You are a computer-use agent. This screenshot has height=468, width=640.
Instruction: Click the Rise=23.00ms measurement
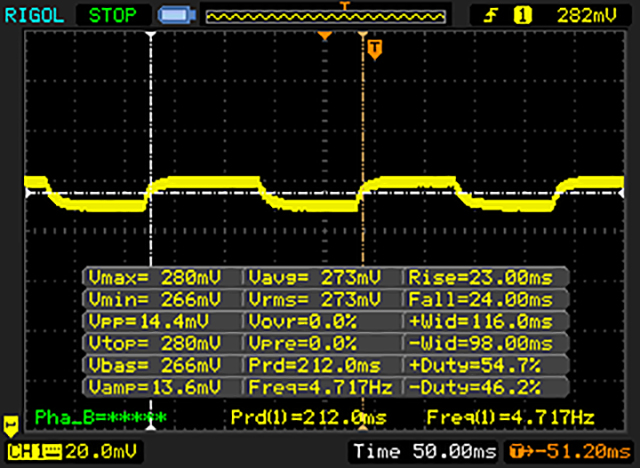[480, 278]
